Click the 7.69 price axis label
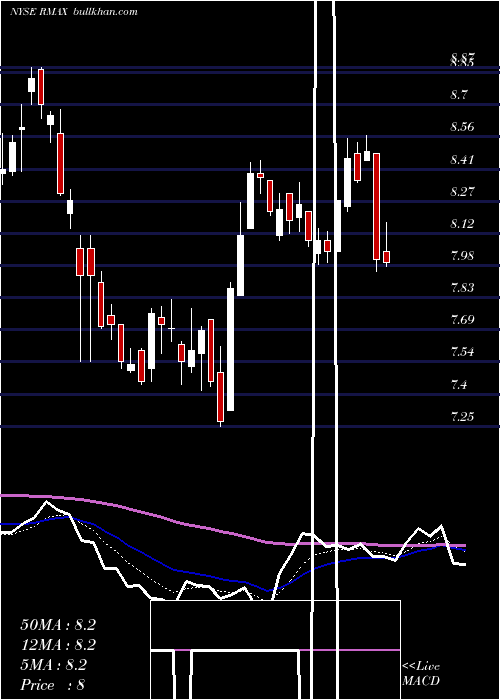This screenshot has width=500, height=700. (x=463, y=320)
